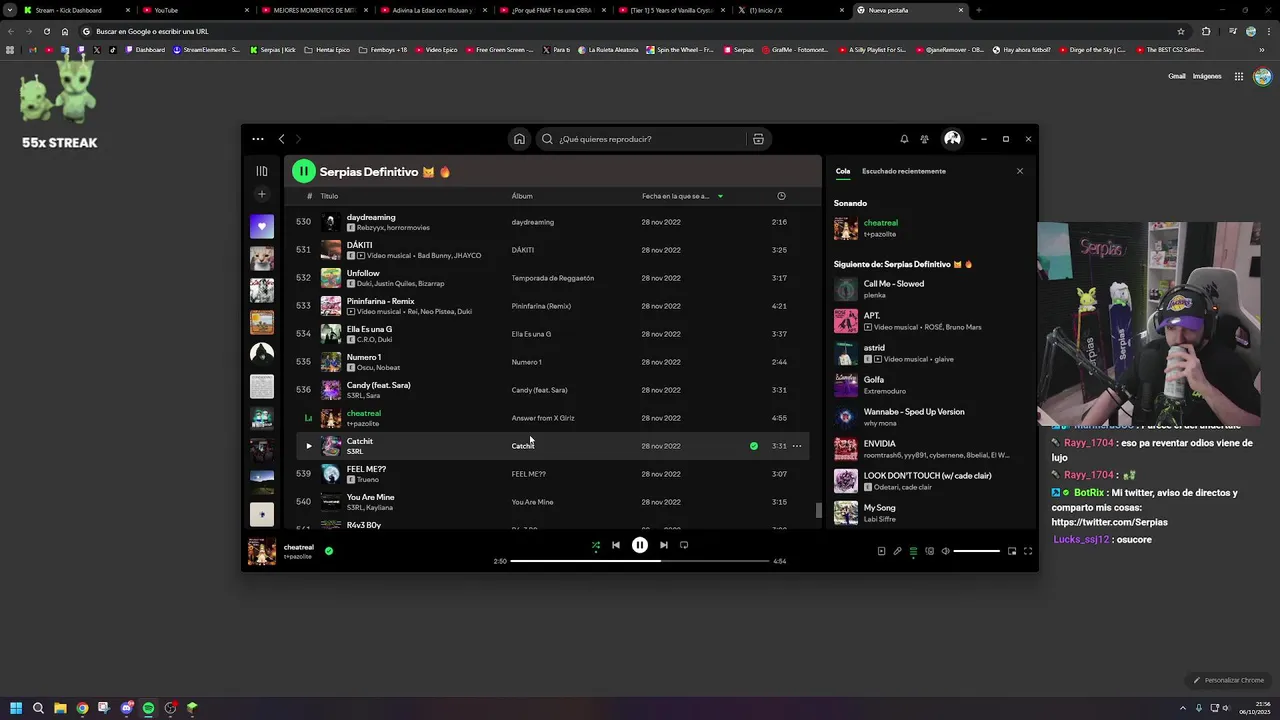Open artist link Trueno under FEEL ME??
The width and height of the screenshot is (1280, 720).
[368, 480]
